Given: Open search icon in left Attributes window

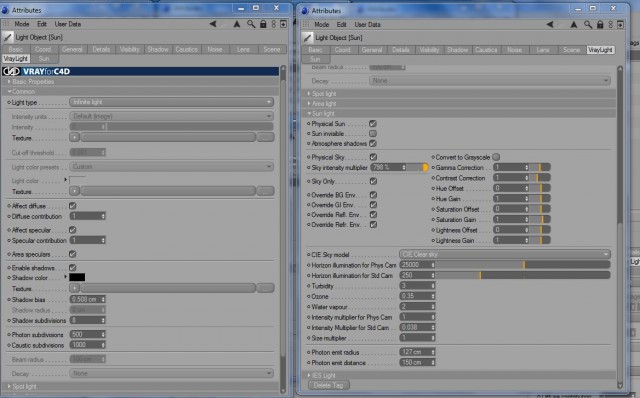Looking at the screenshot, I should [x=251, y=24].
